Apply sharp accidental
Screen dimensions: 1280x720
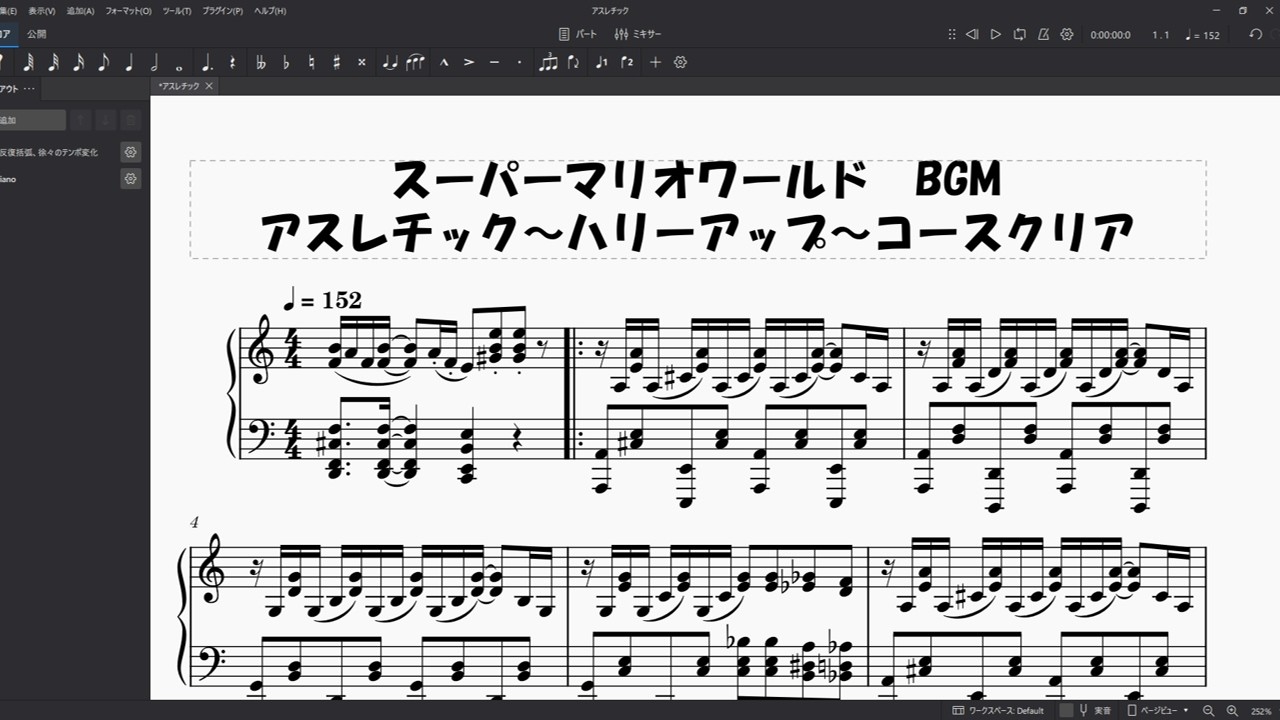coord(336,62)
